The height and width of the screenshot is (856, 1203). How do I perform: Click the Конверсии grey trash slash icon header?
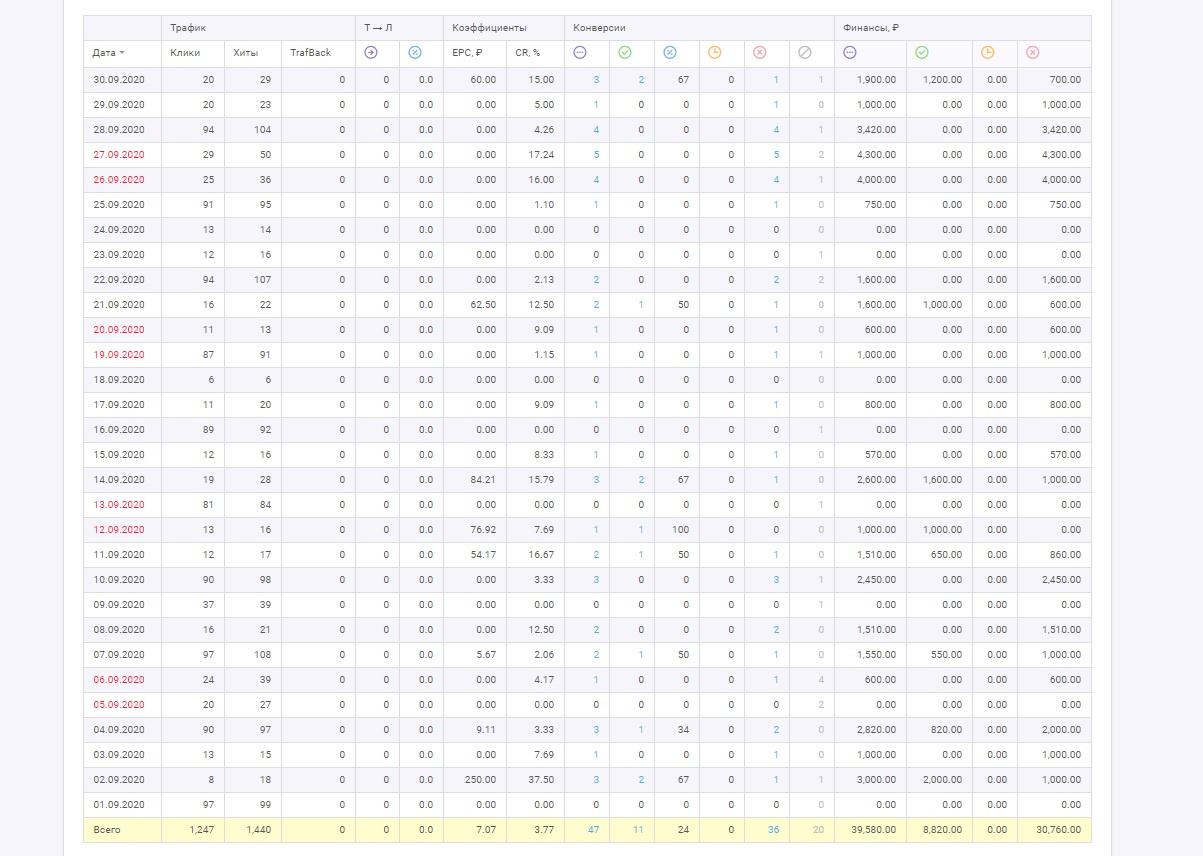[805, 52]
